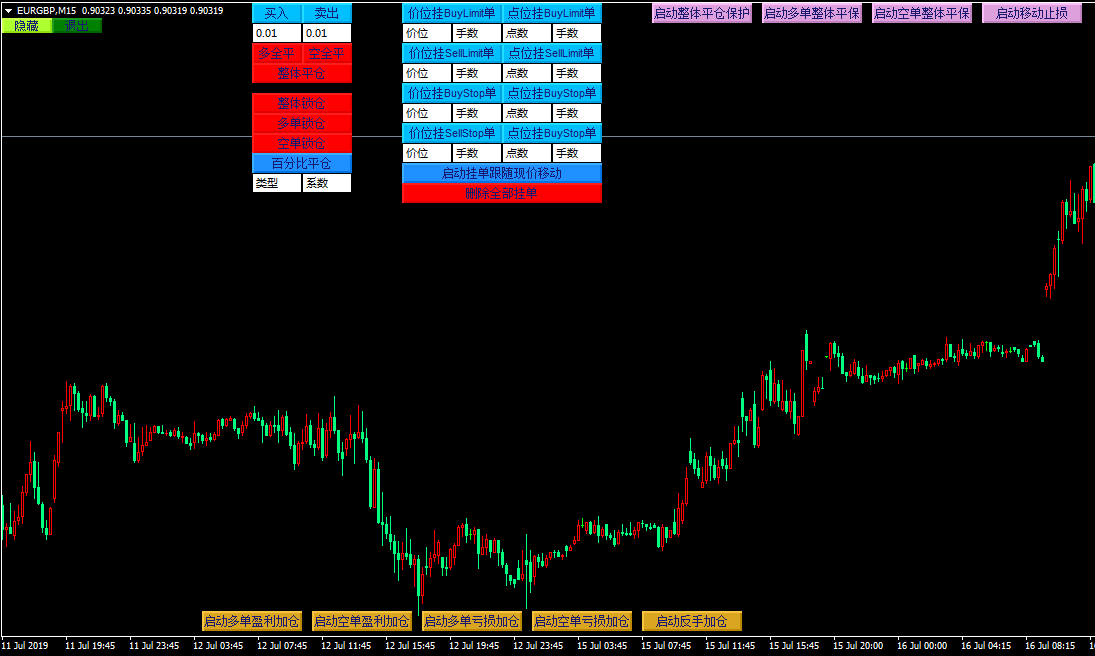Toggle the 启动反手加仓 button

691,621
